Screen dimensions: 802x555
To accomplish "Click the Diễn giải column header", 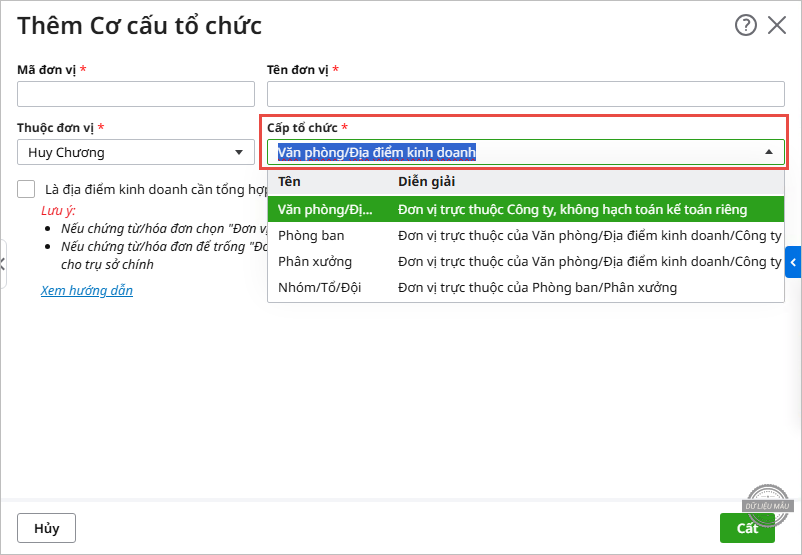I will tap(427, 182).
